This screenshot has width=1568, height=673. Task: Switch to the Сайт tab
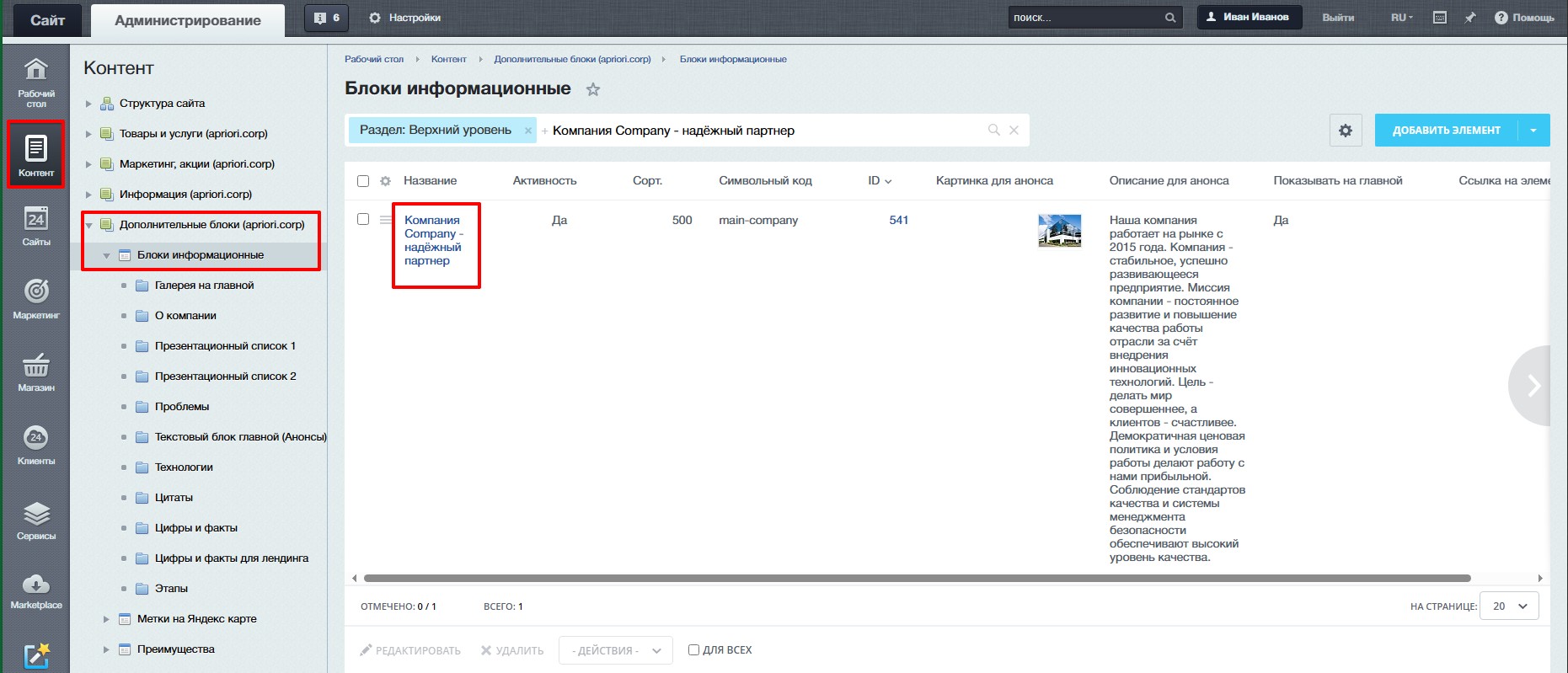coord(47,20)
